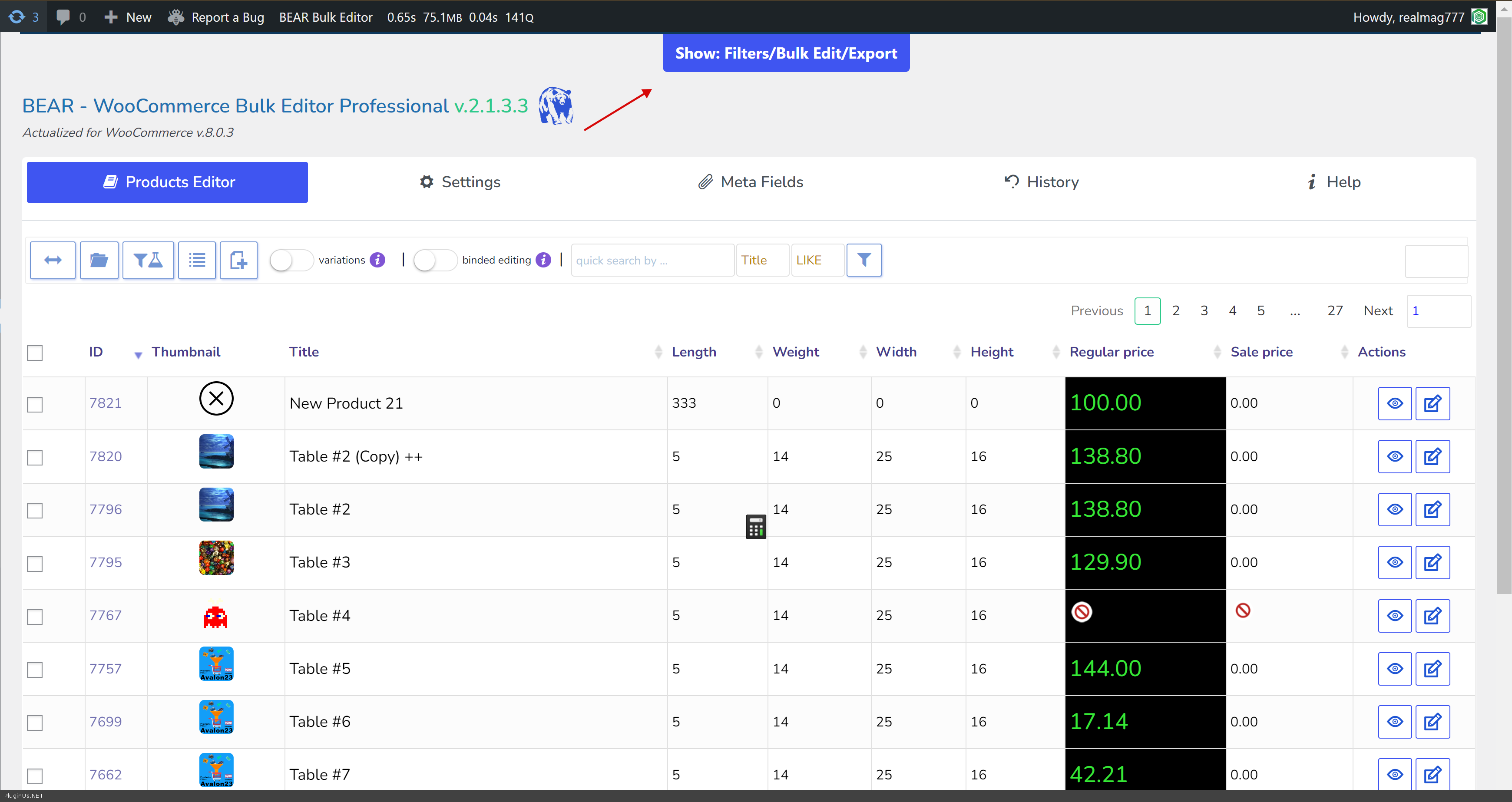
Task: Open the Settings tab
Action: pos(460,182)
